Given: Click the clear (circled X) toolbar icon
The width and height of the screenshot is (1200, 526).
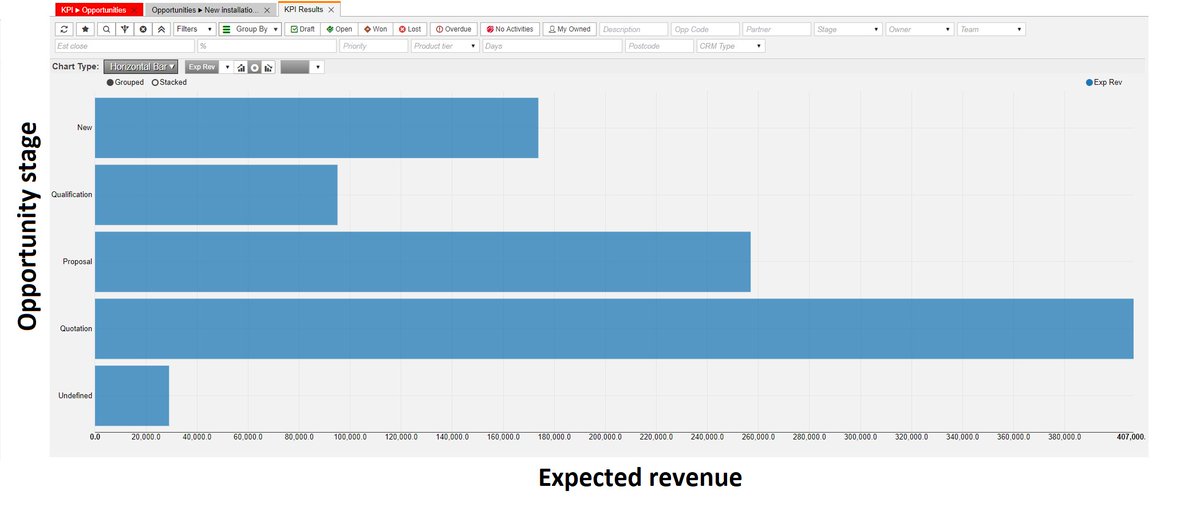Looking at the screenshot, I should point(143,29).
